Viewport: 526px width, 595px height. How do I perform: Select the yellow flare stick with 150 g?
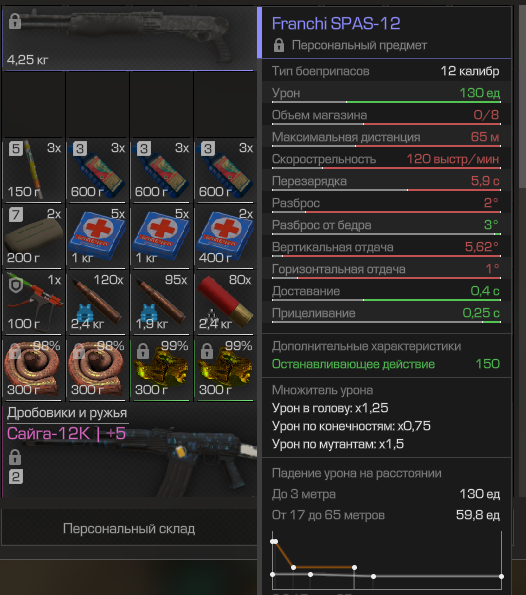point(33,170)
